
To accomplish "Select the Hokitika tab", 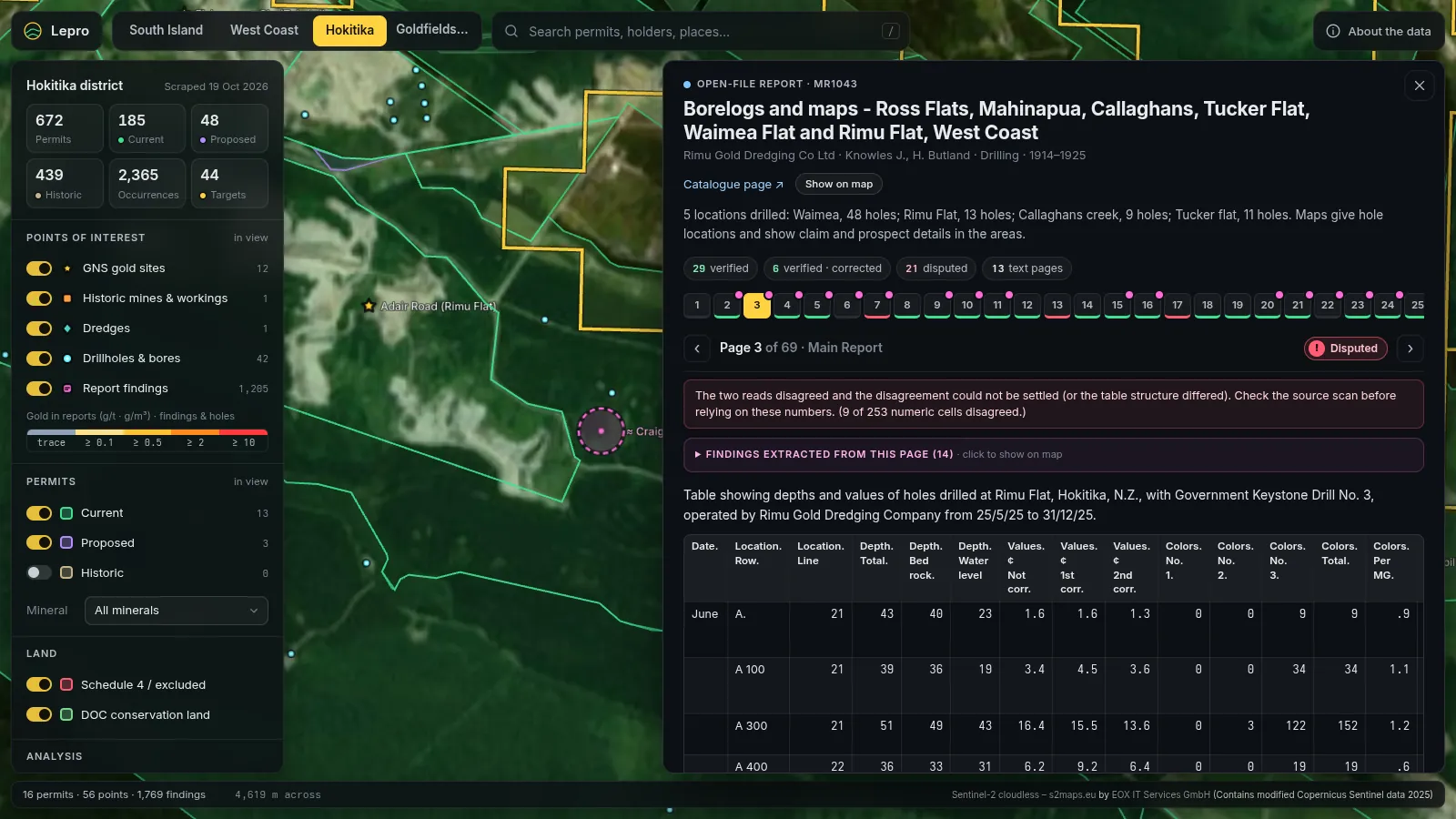I will (x=349, y=30).
